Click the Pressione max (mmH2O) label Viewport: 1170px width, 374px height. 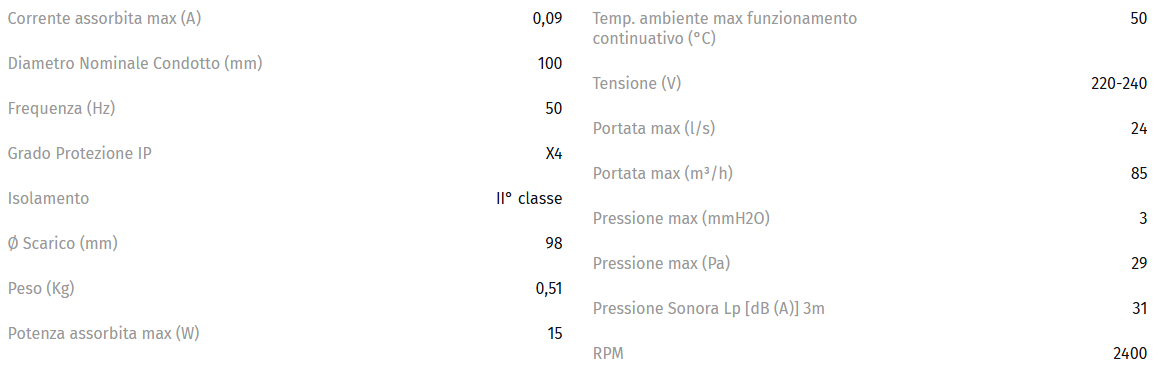(x=681, y=219)
